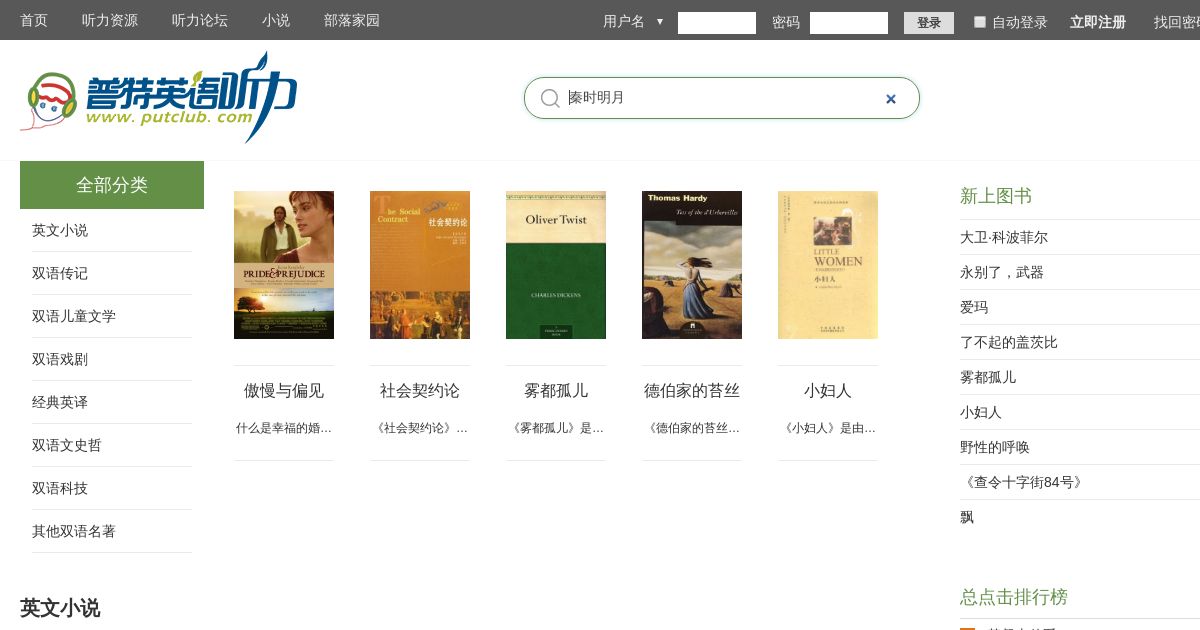This screenshot has width=1200, height=630.
Task: Select 双语儿童文学 category
Action: [x=74, y=316]
